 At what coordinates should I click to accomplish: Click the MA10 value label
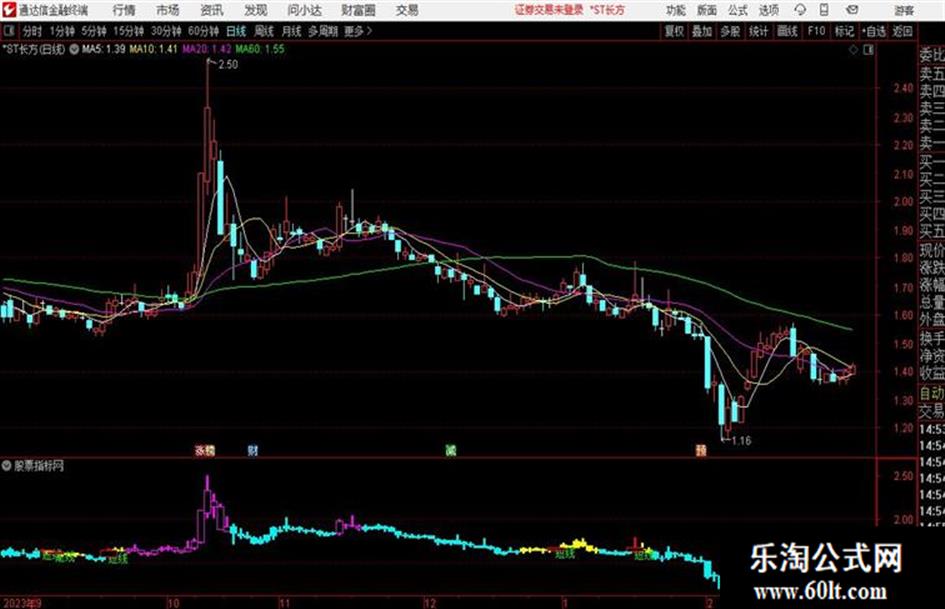tap(154, 49)
